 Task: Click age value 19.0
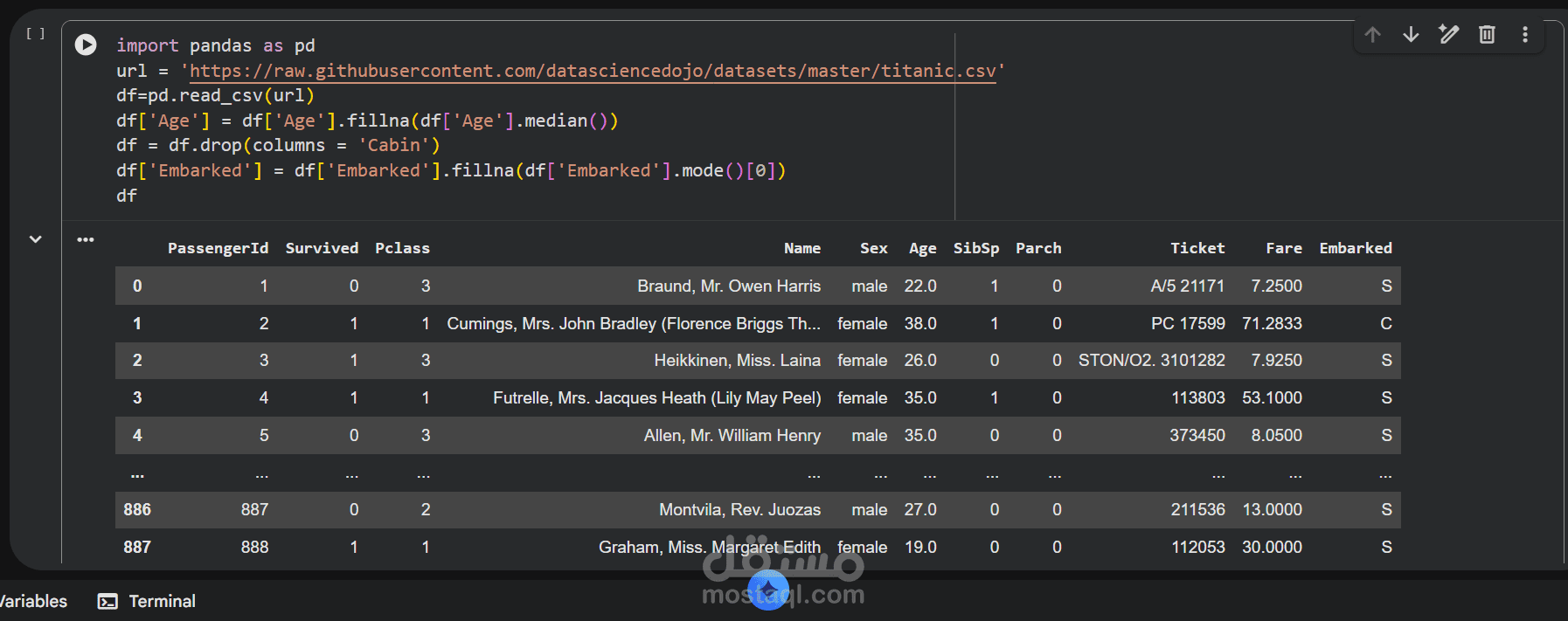coord(920,547)
